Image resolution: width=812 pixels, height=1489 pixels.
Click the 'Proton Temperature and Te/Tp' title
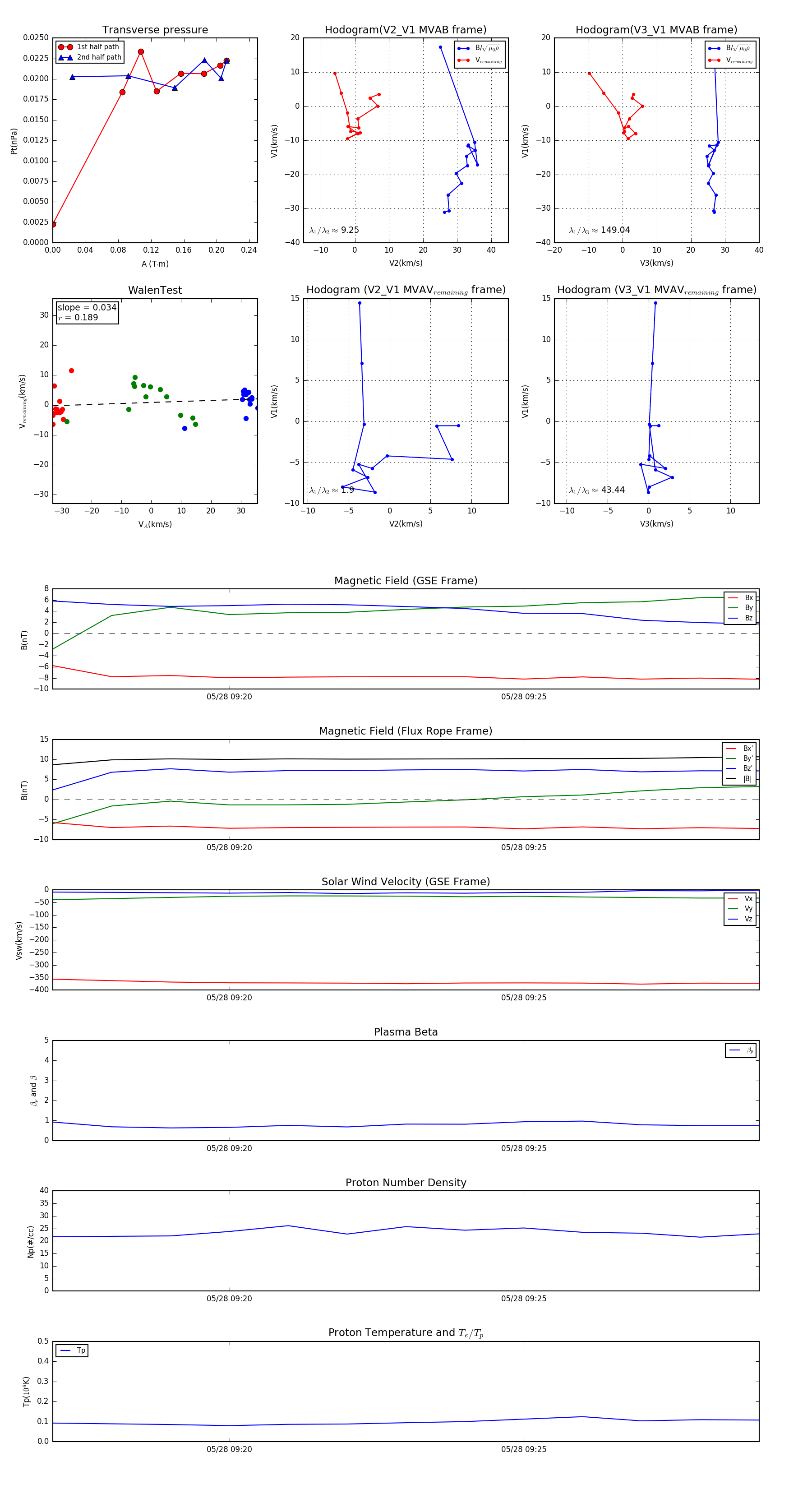click(406, 1333)
